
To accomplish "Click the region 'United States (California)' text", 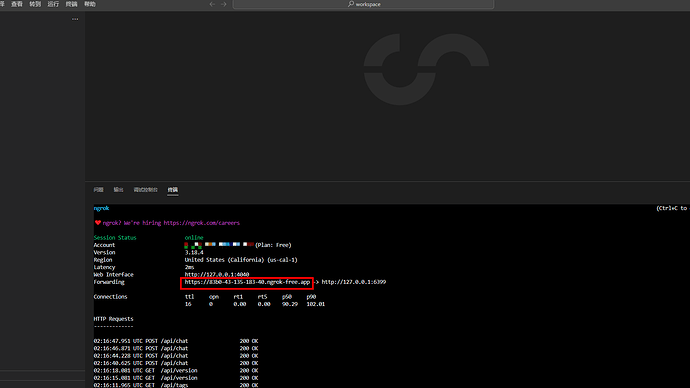I will 224,260.
